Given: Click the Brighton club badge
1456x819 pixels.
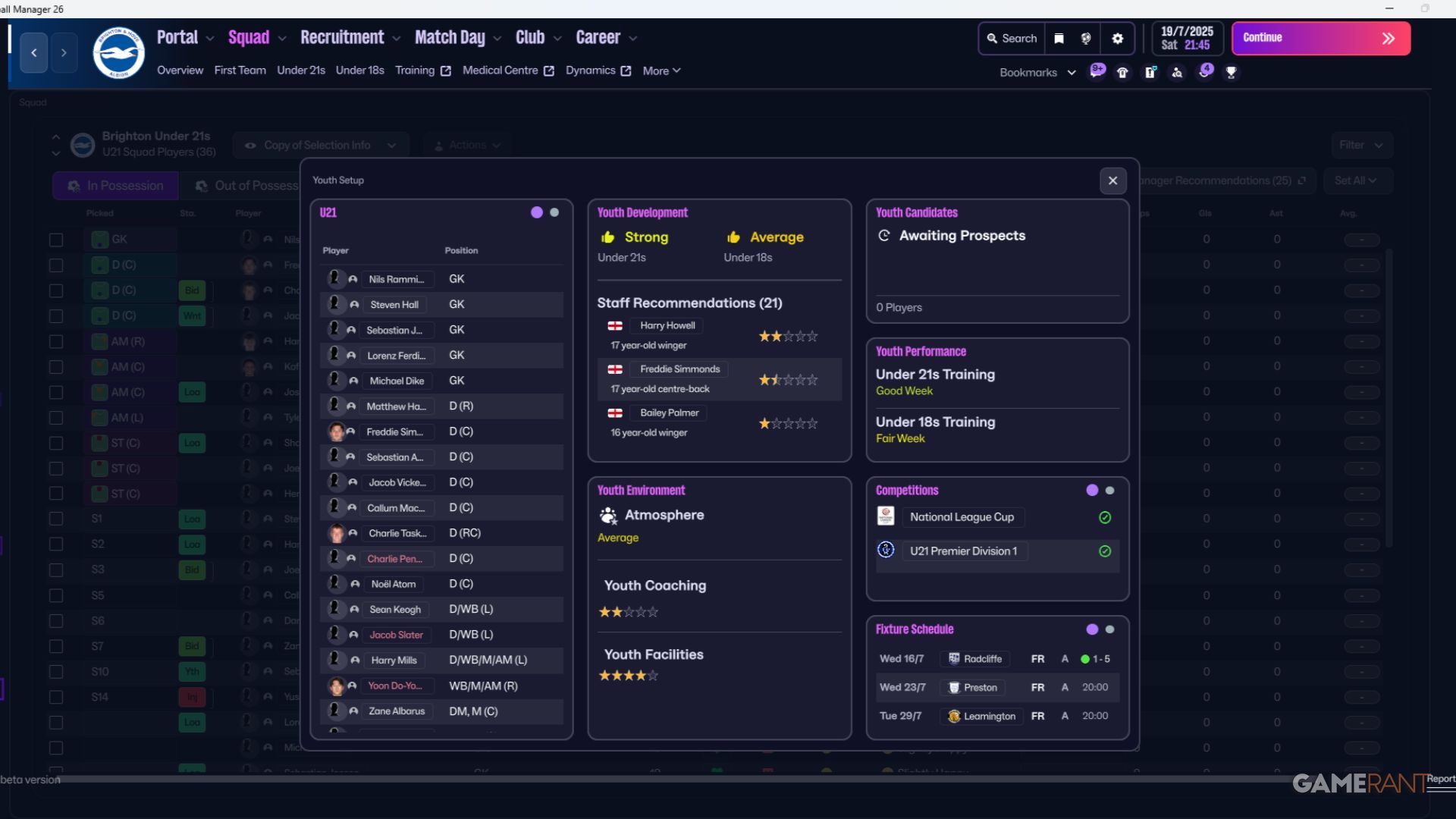Looking at the screenshot, I should 119,53.
